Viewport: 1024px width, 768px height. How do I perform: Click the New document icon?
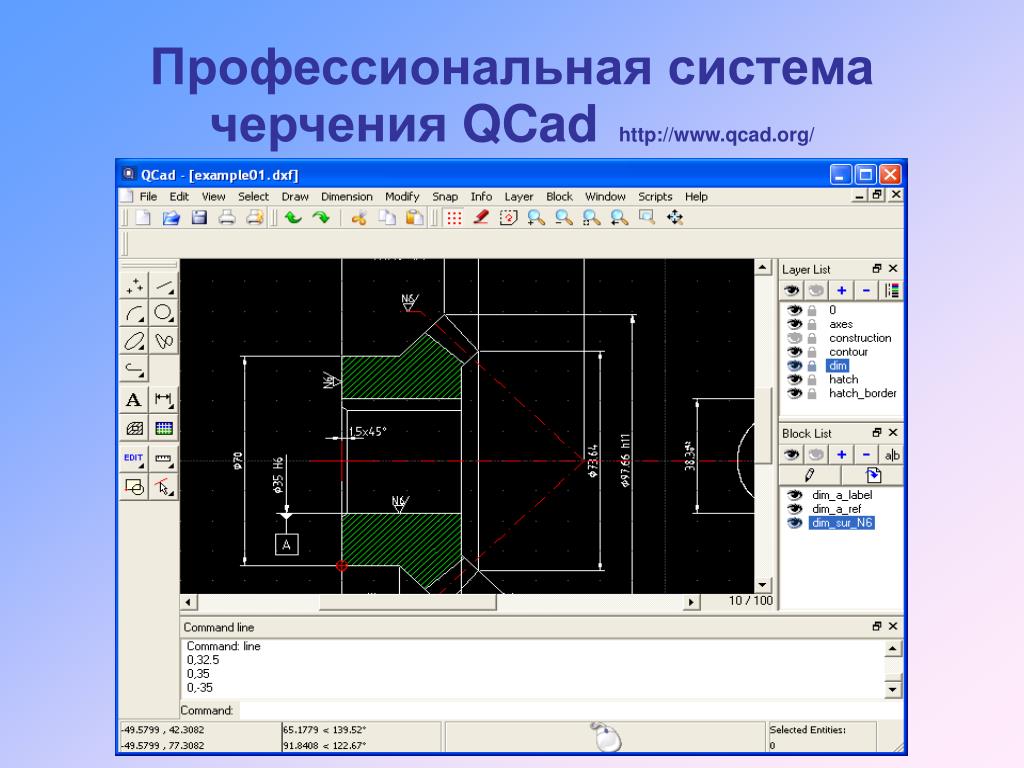pyautogui.click(x=143, y=217)
